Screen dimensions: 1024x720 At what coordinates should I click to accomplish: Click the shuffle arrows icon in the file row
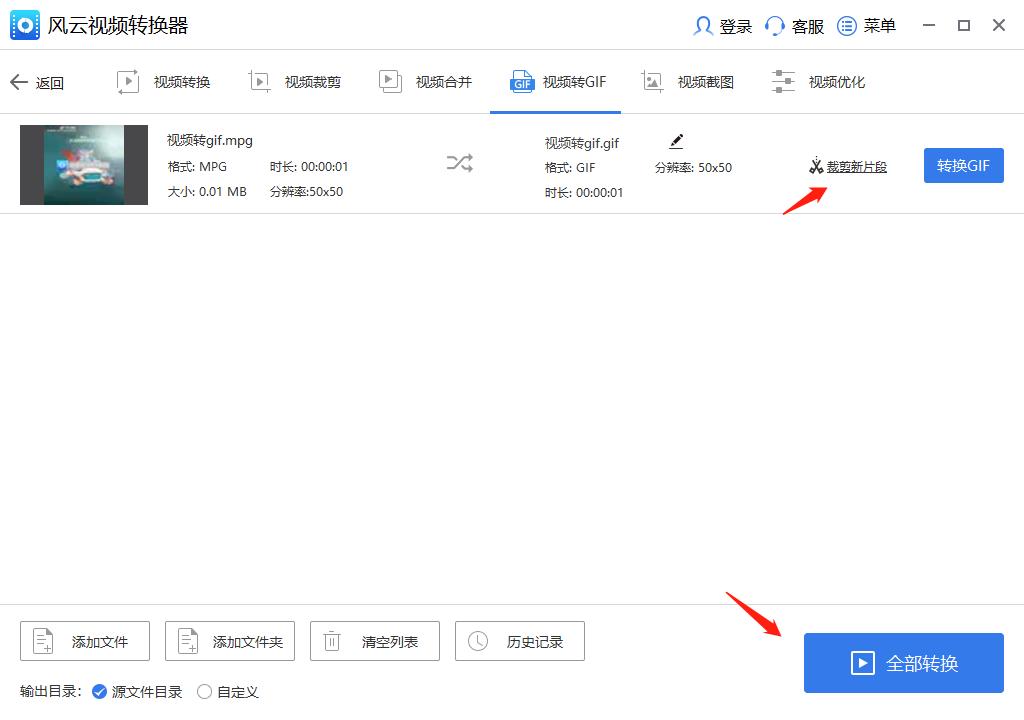click(x=459, y=163)
